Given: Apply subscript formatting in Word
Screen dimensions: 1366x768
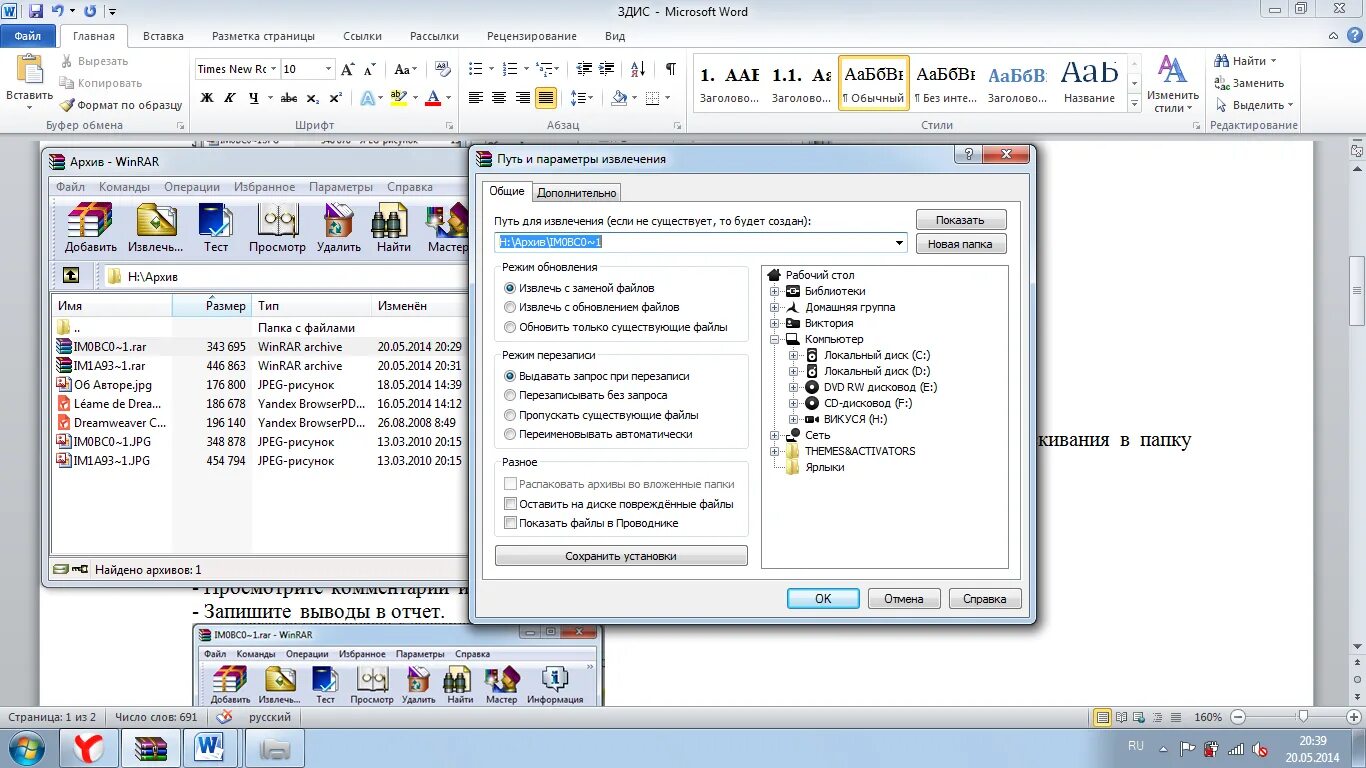Looking at the screenshot, I should [x=312, y=98].
